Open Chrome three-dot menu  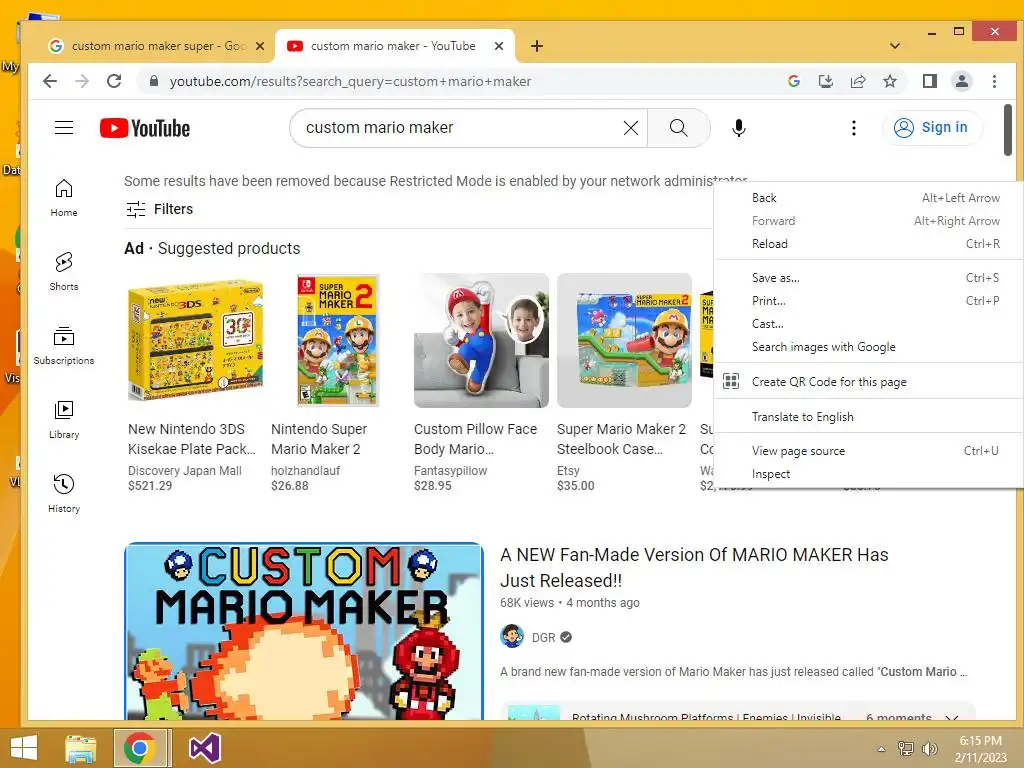coord(994,81)
